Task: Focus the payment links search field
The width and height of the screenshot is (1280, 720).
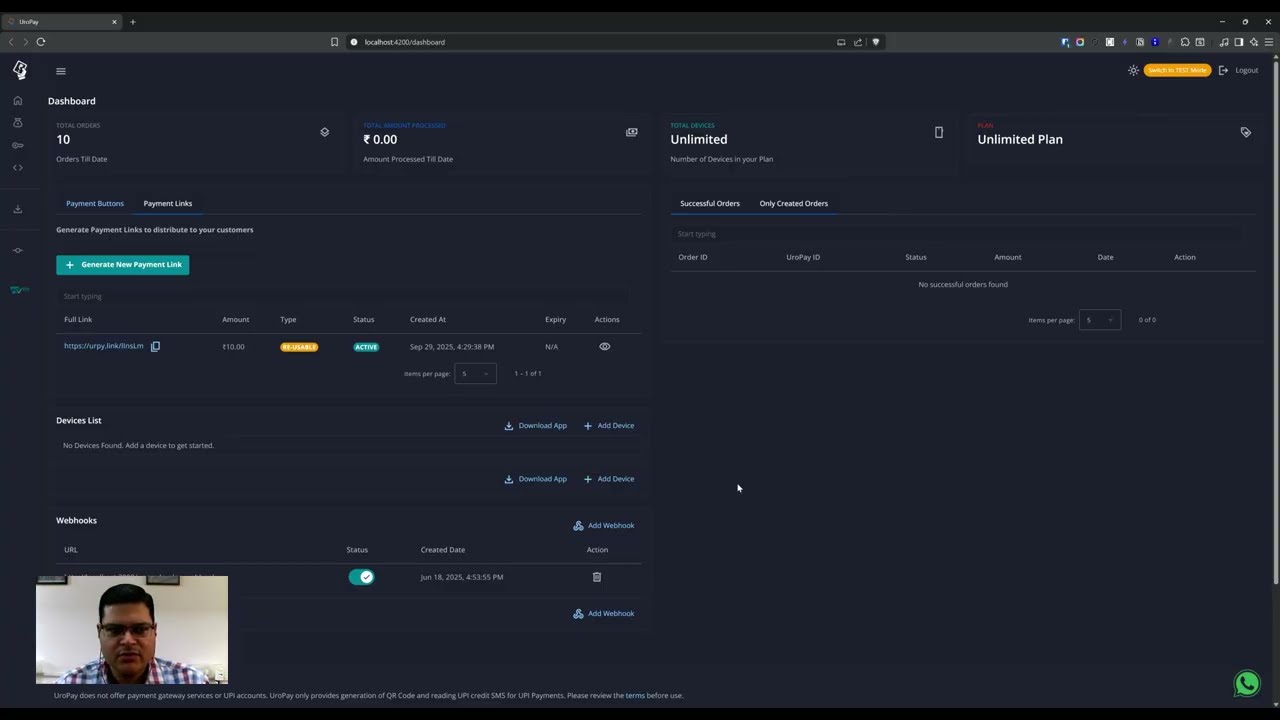Action: (342, 296)
